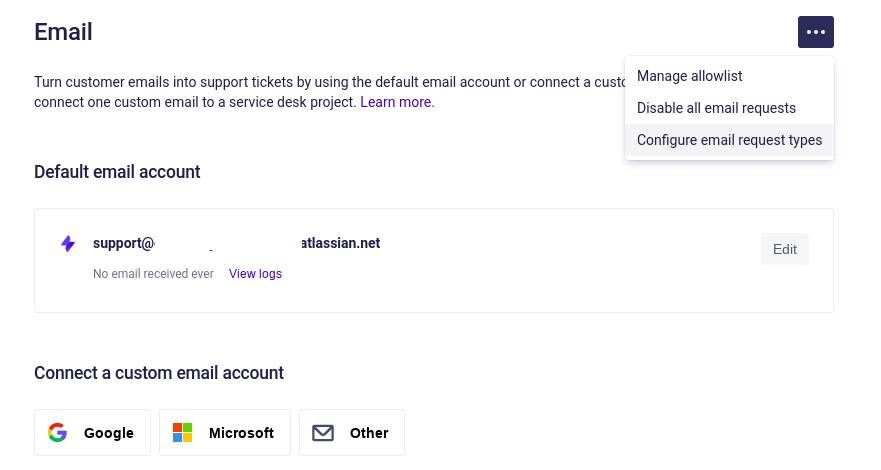Click the Microsoft four-square logo

coord(182,432)
